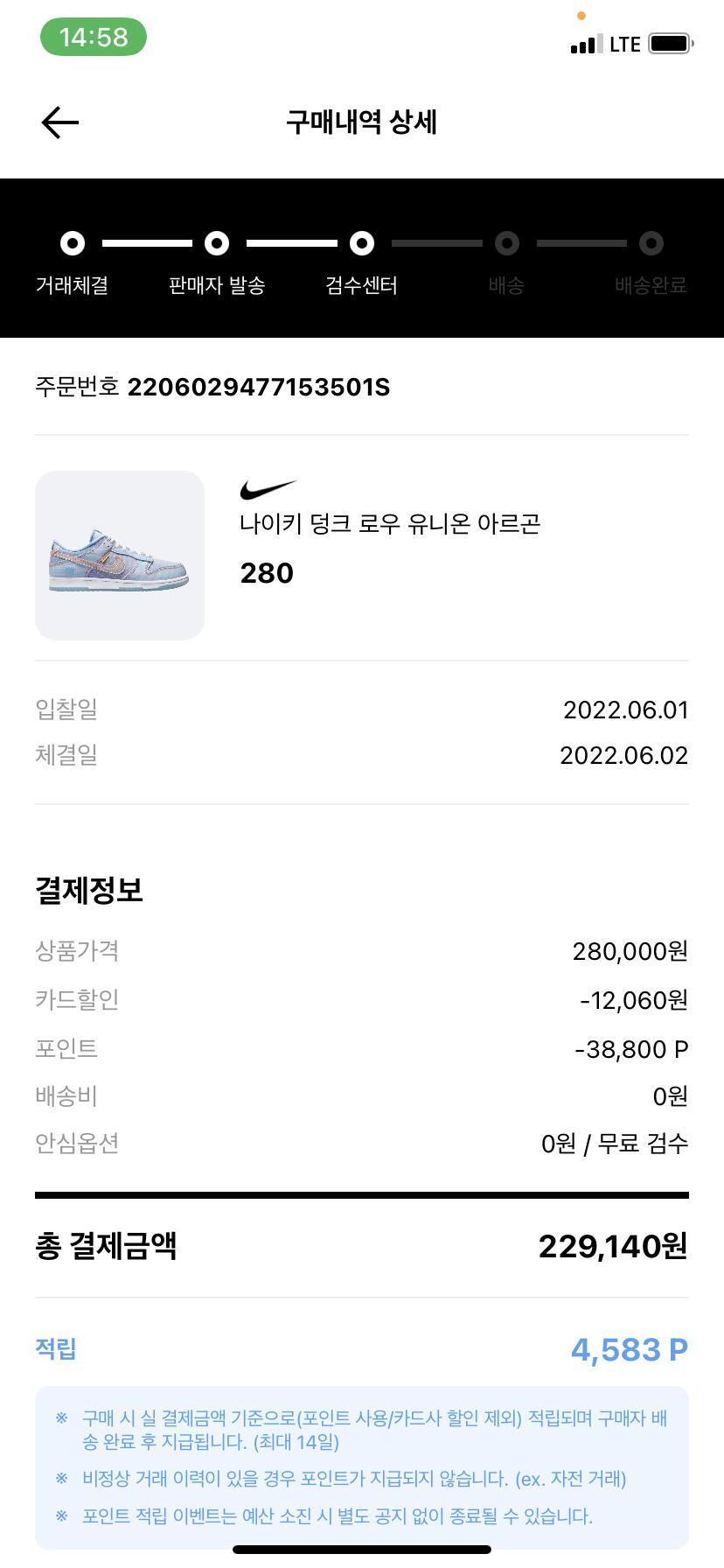The height and width of the screenshot is (1568, 724).
Task: Tap the cellular signal bars icon
Action: pyautogui.click(x=586, y=45)
